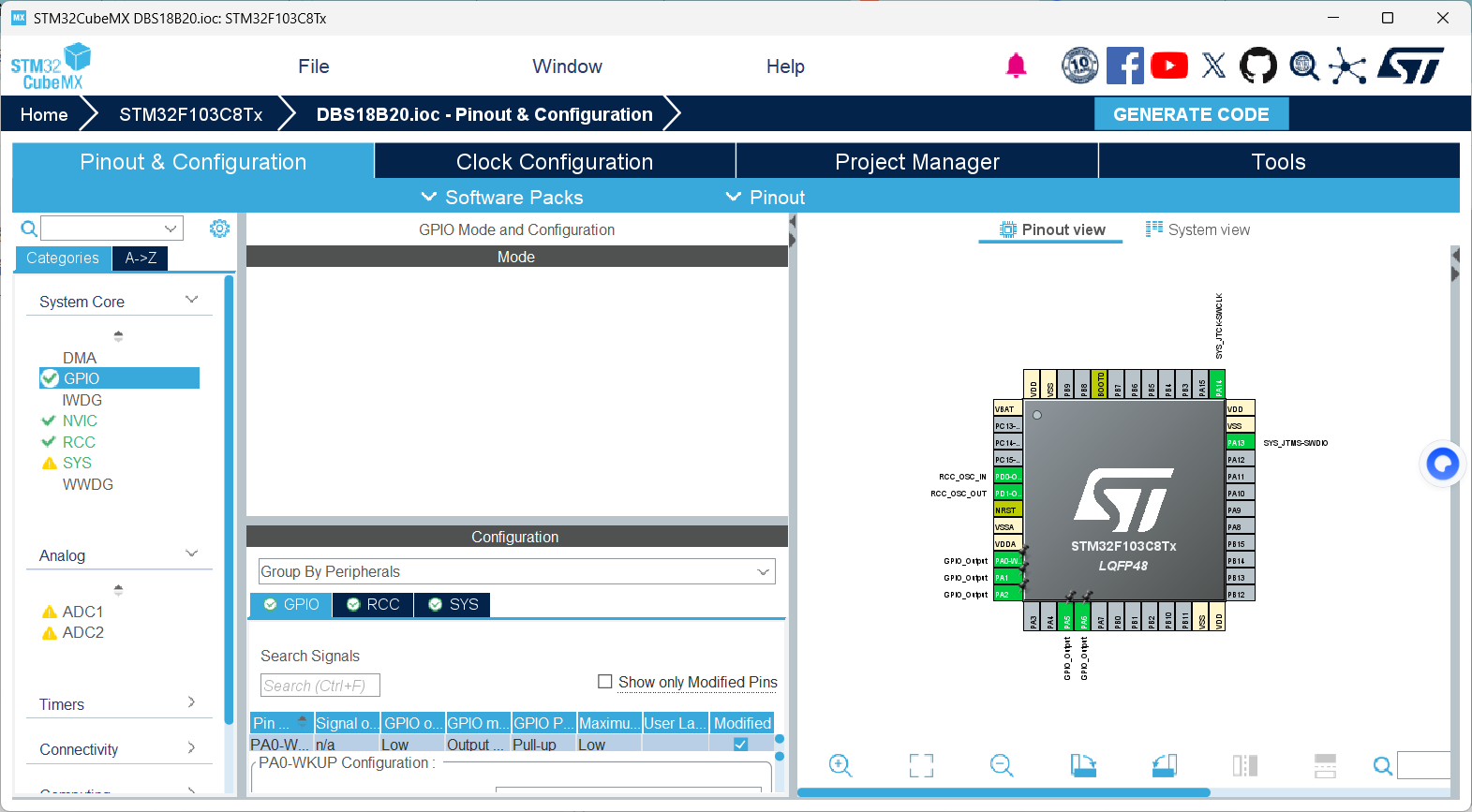This screenshot has height=812, width=1472.
Task: Rotate the chip clockwise
Action: click(x=1083, y=765)
